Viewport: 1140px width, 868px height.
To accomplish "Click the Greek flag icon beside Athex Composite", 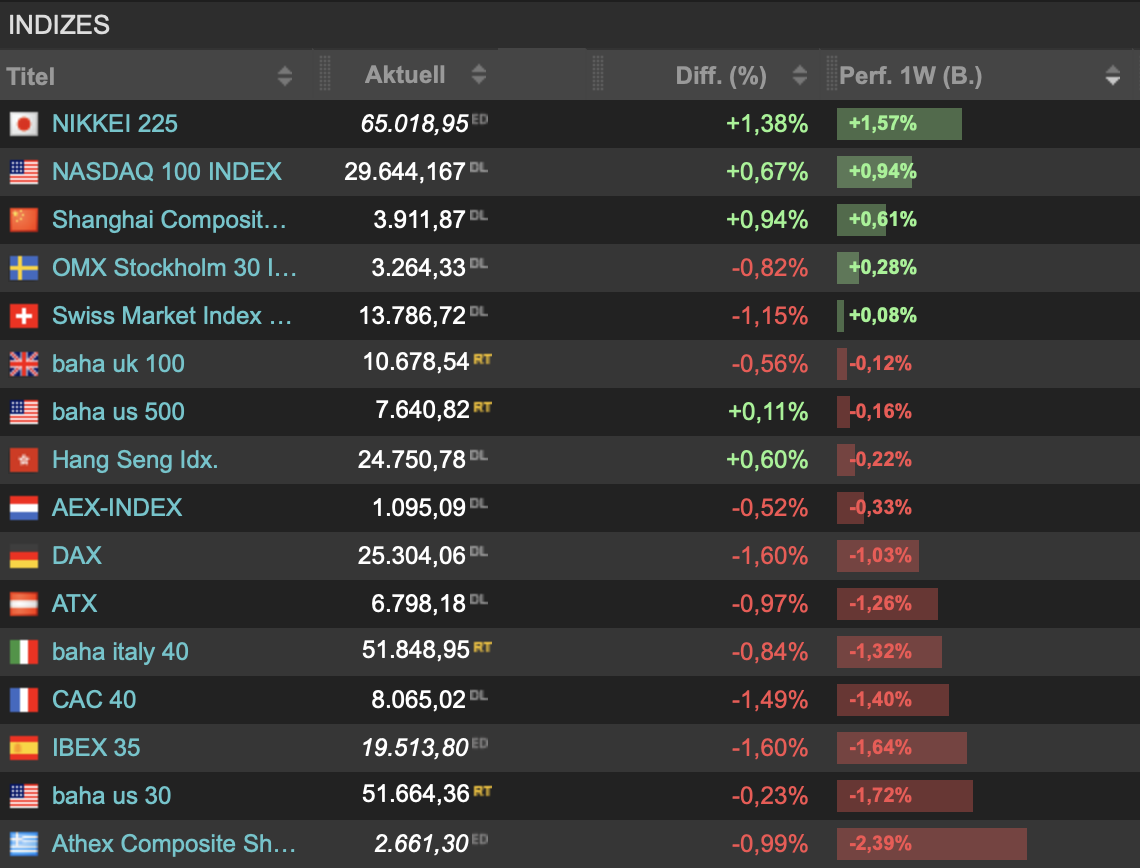I will coord(23,844).
